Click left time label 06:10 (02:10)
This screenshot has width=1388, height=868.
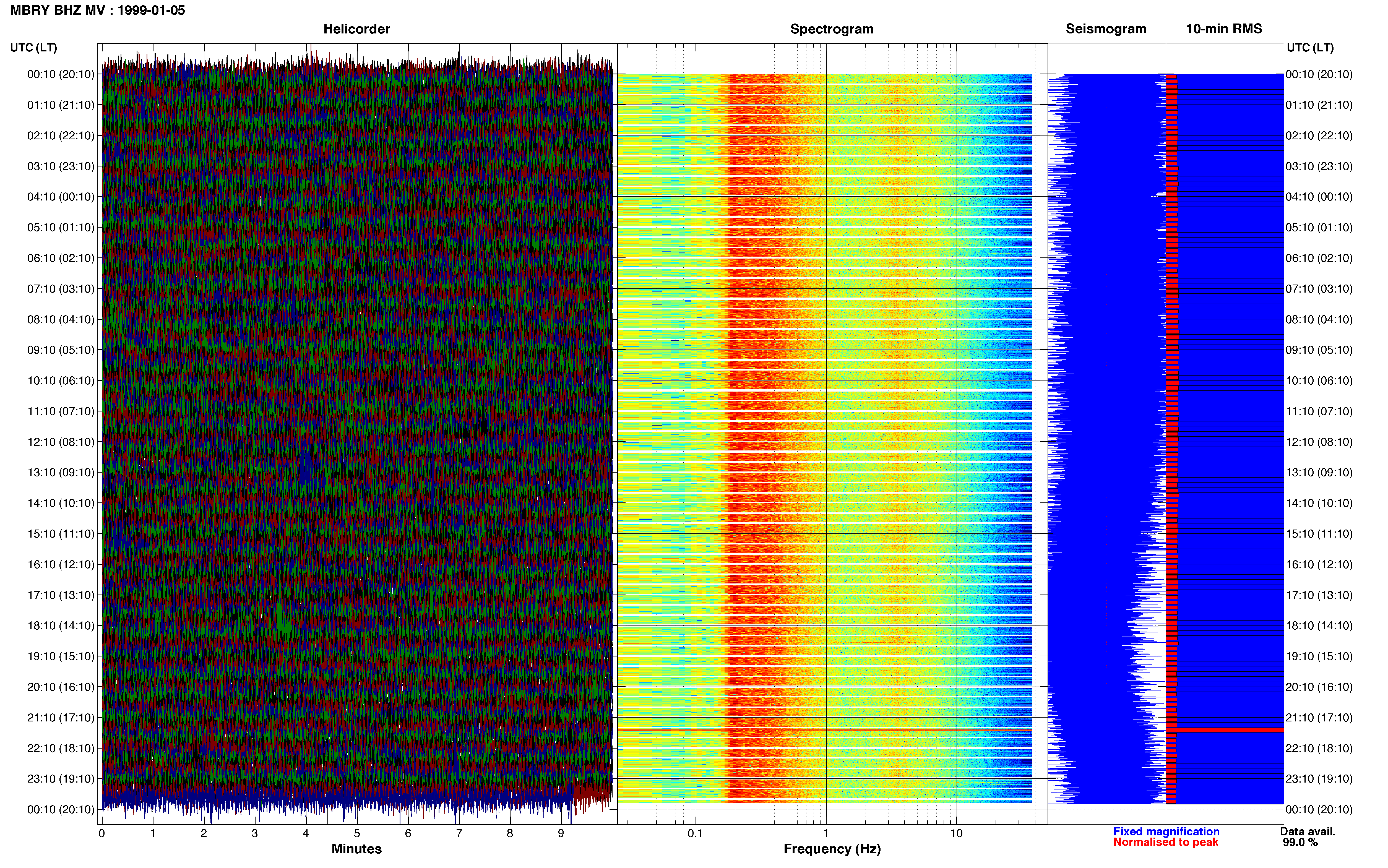pos(61,258)
